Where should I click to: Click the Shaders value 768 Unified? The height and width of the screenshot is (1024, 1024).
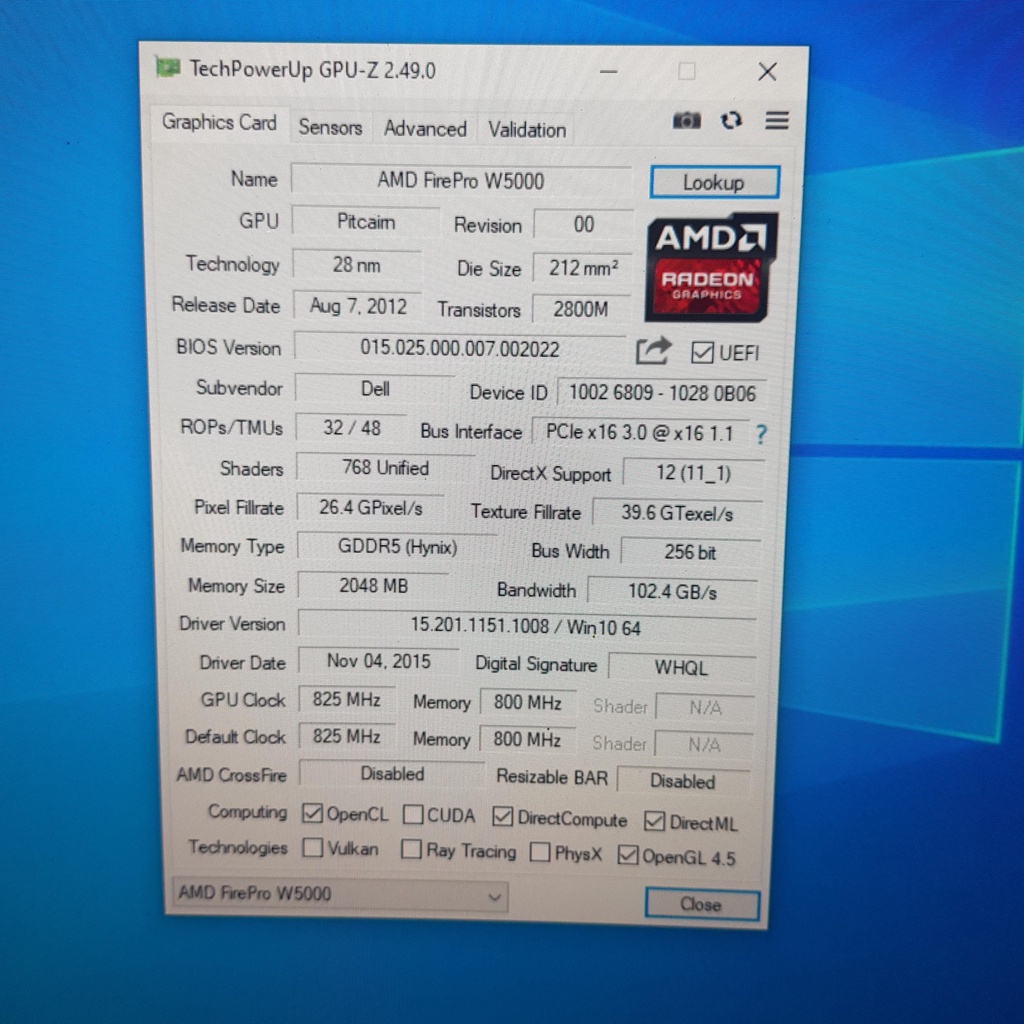tap(385, 468)
